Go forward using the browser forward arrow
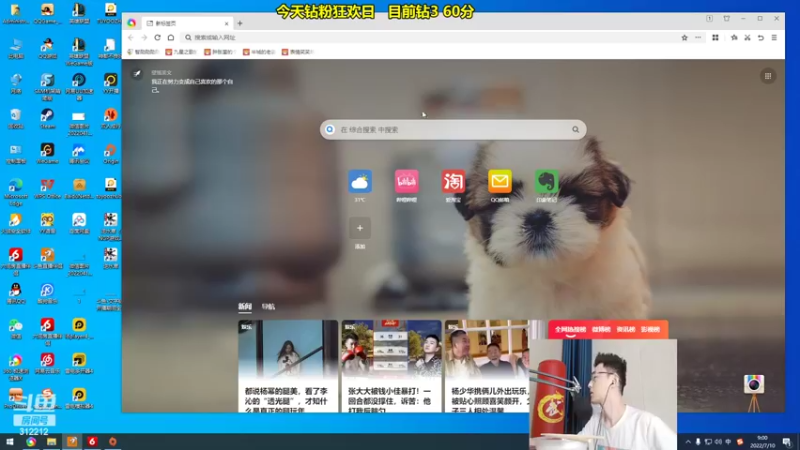This screenshot has height=450, width=800. 144,37
